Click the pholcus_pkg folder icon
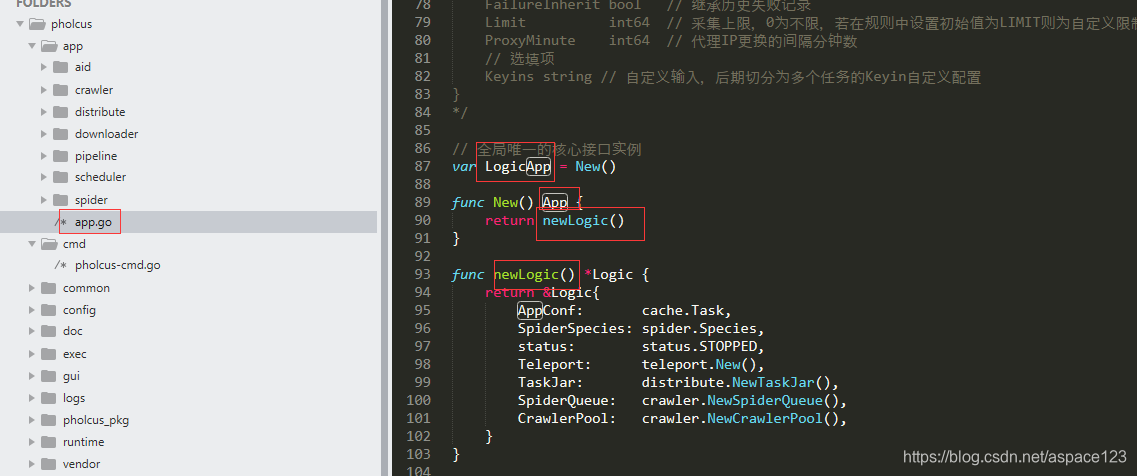Screen dimensions: 1137x476 (49, 420)
